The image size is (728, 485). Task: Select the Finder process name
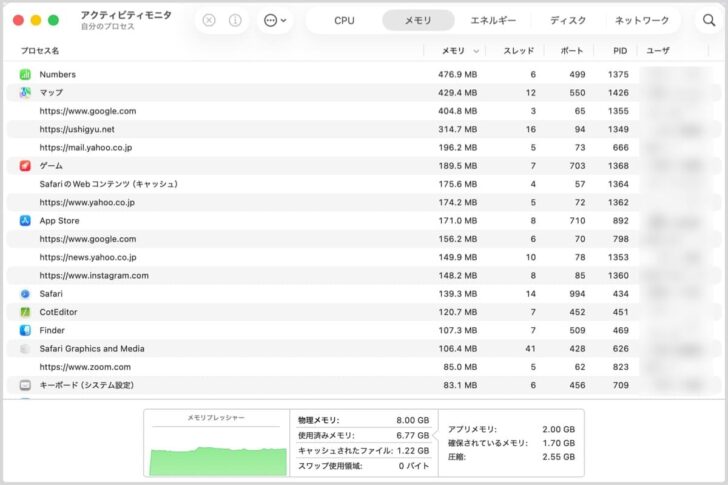pos(52,330)
